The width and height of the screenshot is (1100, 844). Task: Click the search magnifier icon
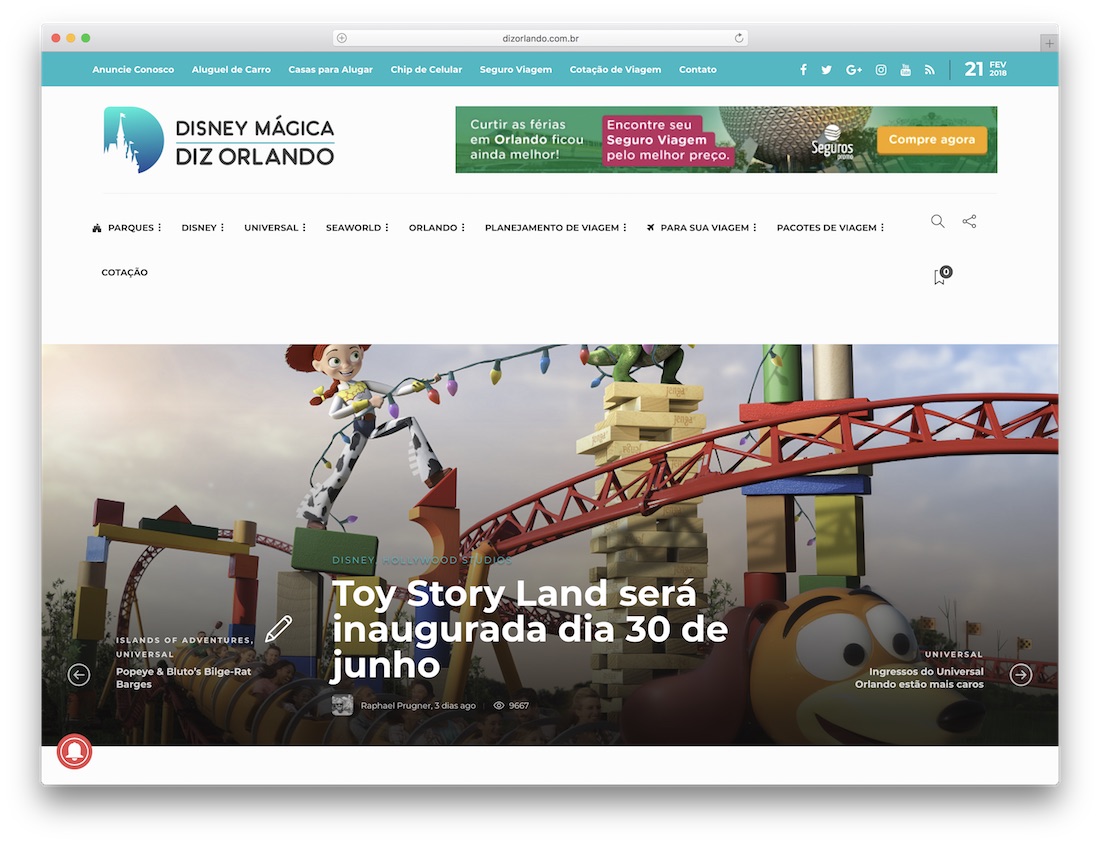pos(937,221)
